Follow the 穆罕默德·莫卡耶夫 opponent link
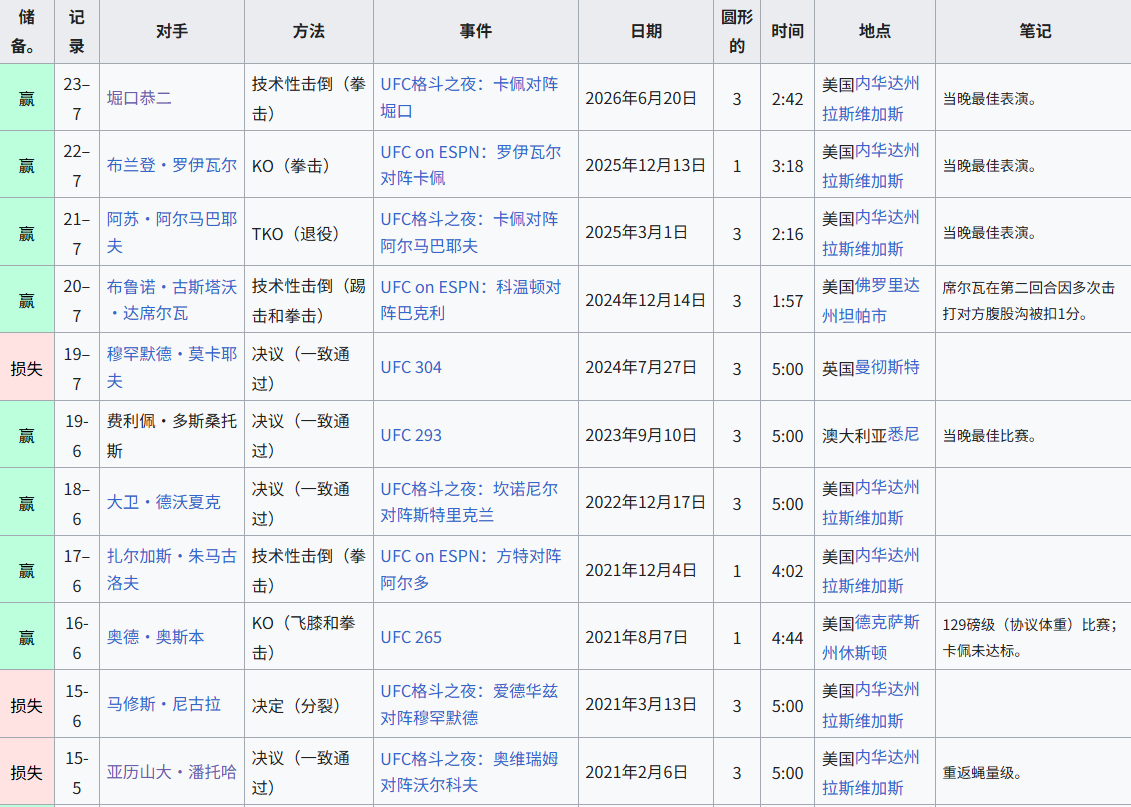 click(172, 367)
